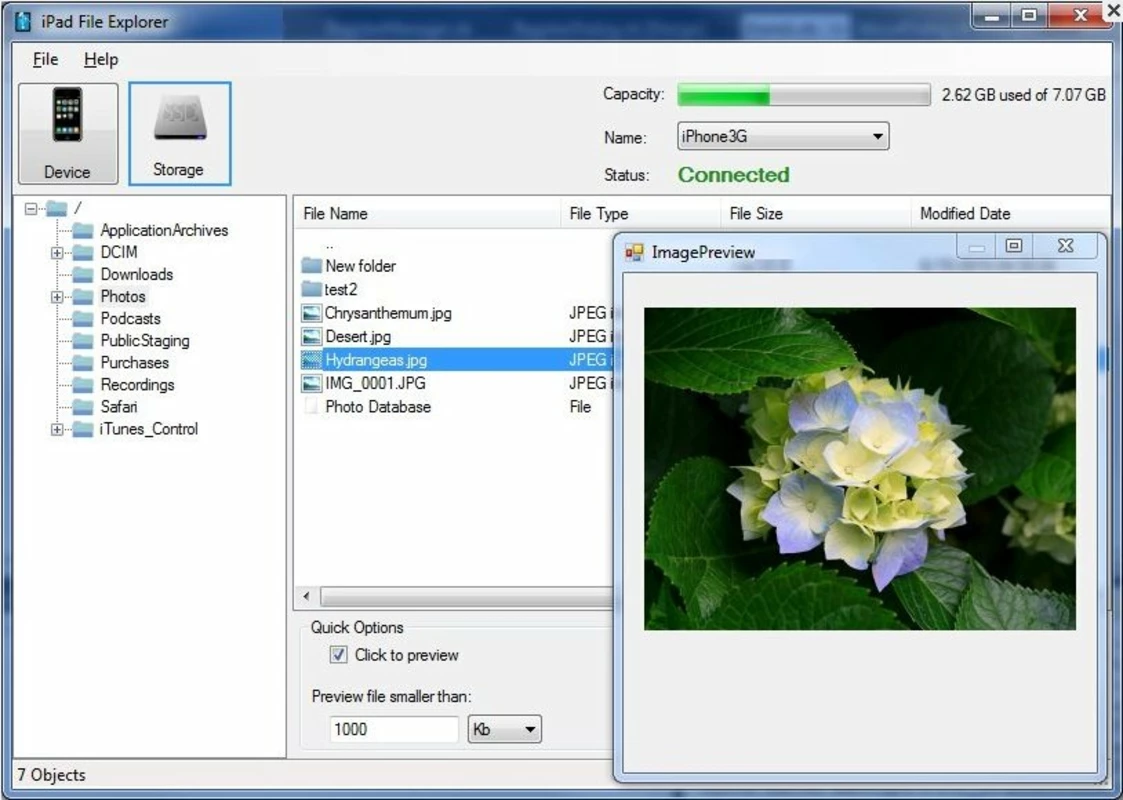Screen dimensions: 1123x800
Task: Select the Desert.jpg image file icon
Action: [x=312, y=337]
